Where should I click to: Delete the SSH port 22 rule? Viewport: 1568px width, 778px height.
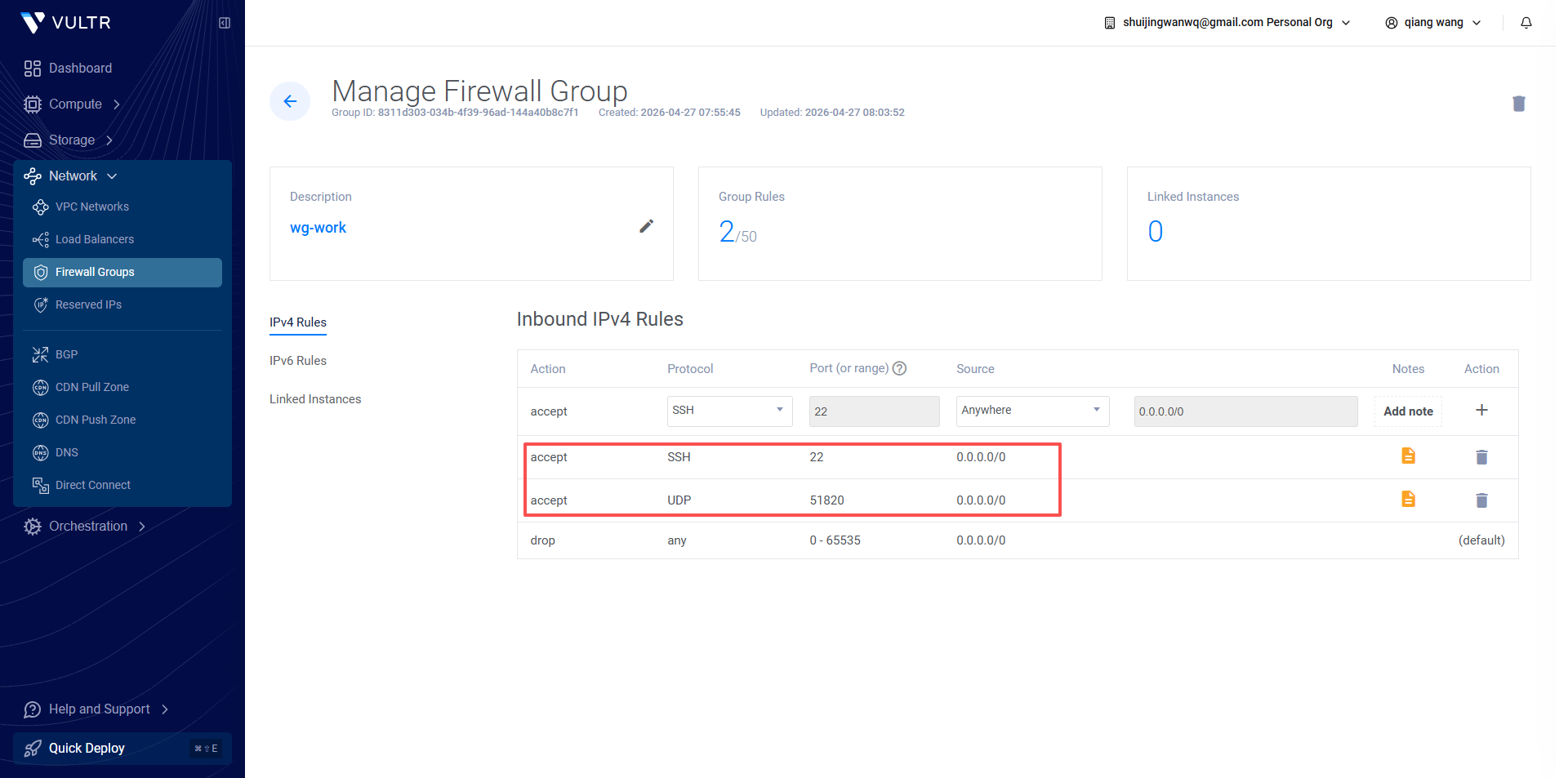(x=1481, y=457)
